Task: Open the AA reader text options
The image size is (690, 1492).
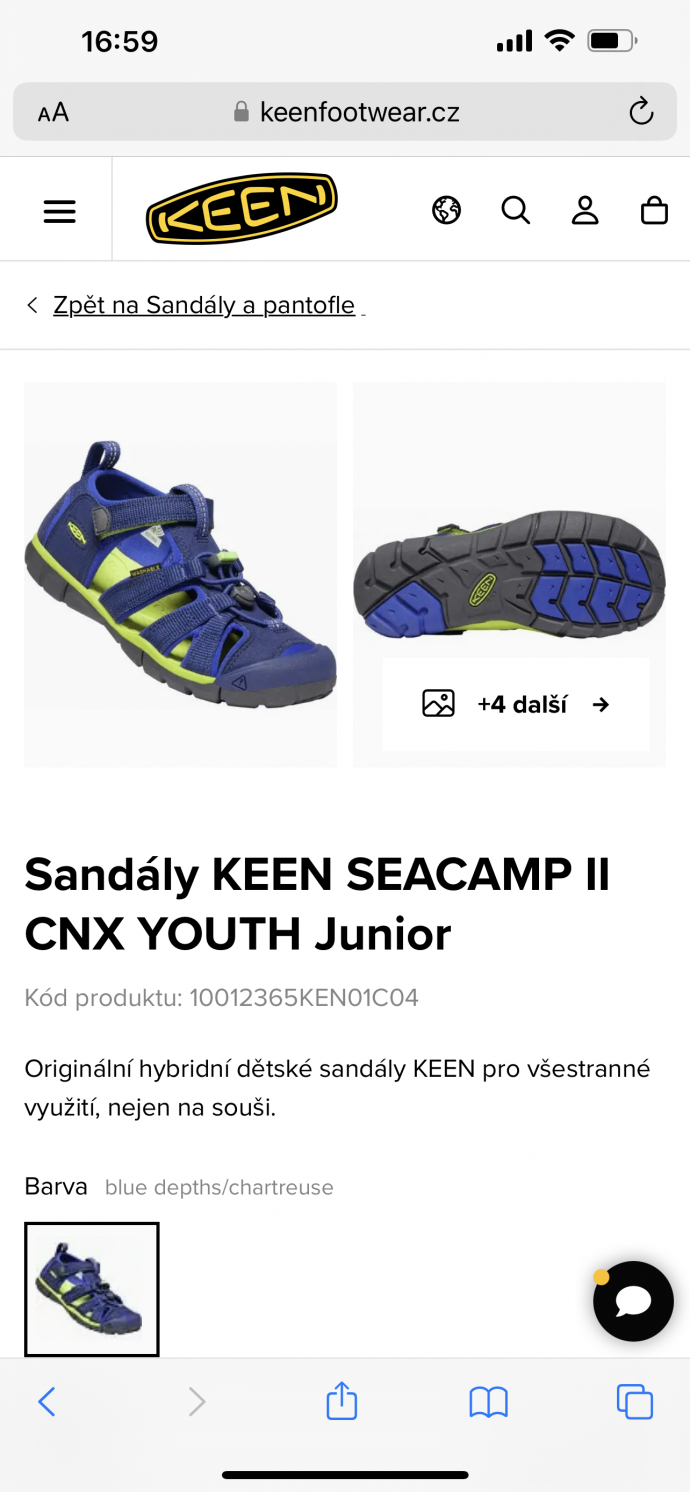Action: 53,112
